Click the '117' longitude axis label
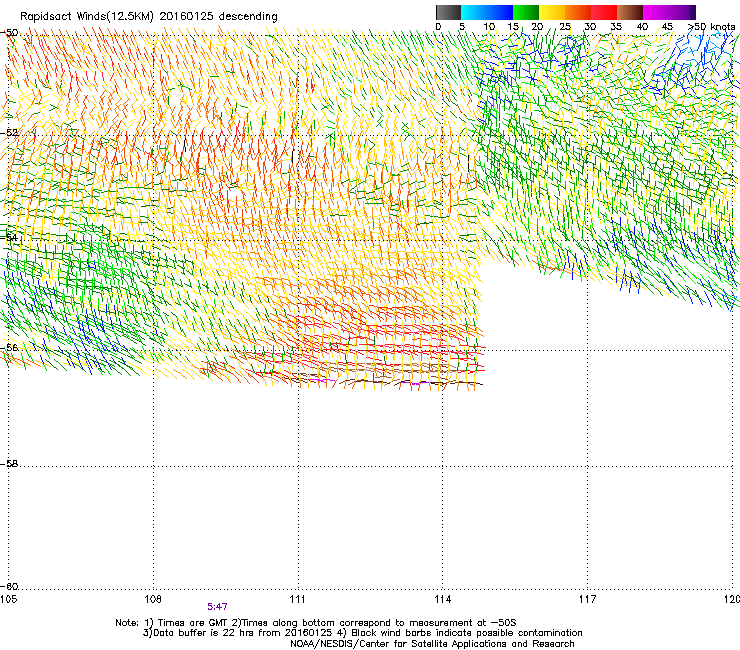 pos(587,599)
